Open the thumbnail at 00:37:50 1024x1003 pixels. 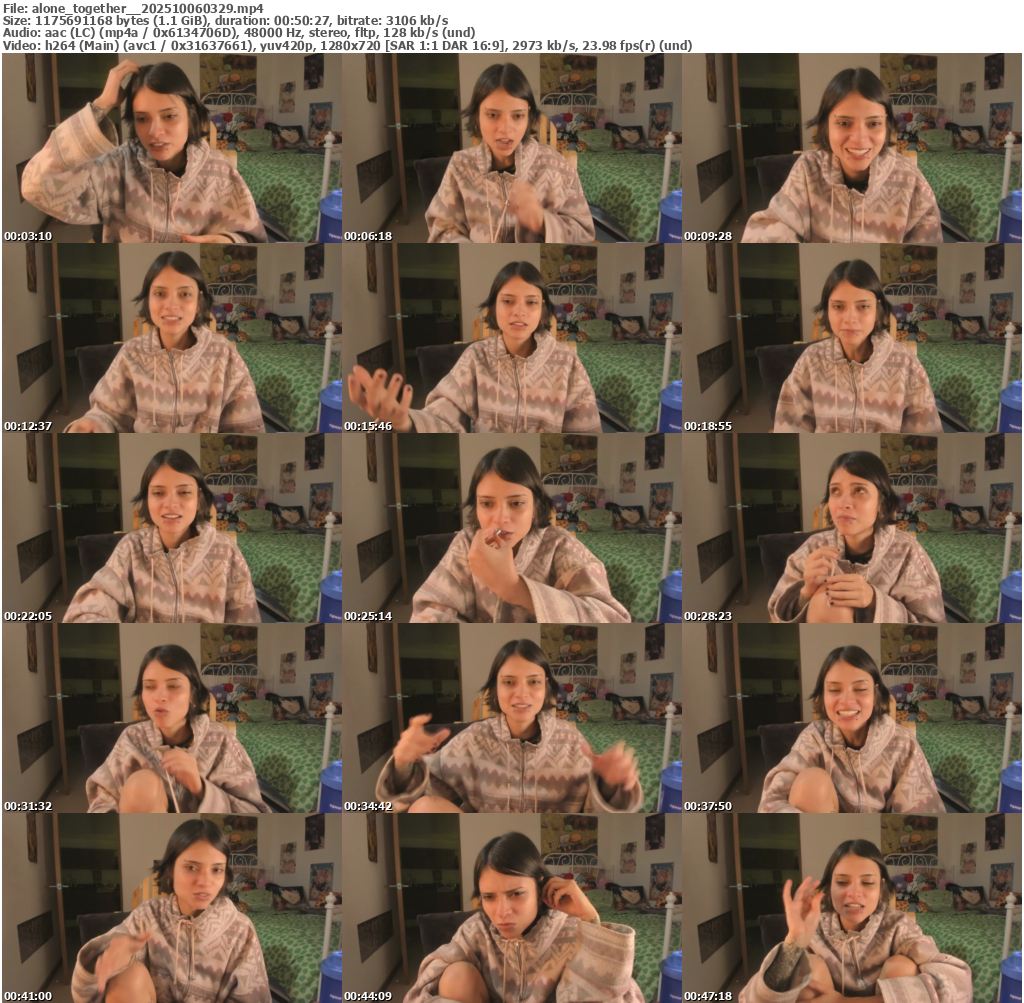click(851, 718)
